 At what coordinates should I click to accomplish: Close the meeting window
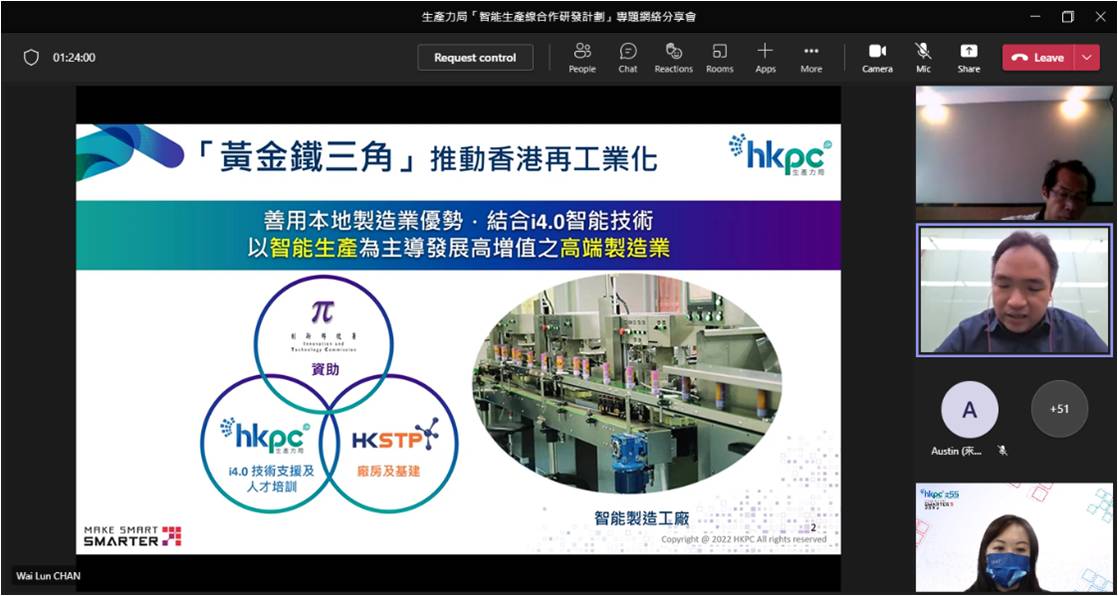(x=1100, y=16)
